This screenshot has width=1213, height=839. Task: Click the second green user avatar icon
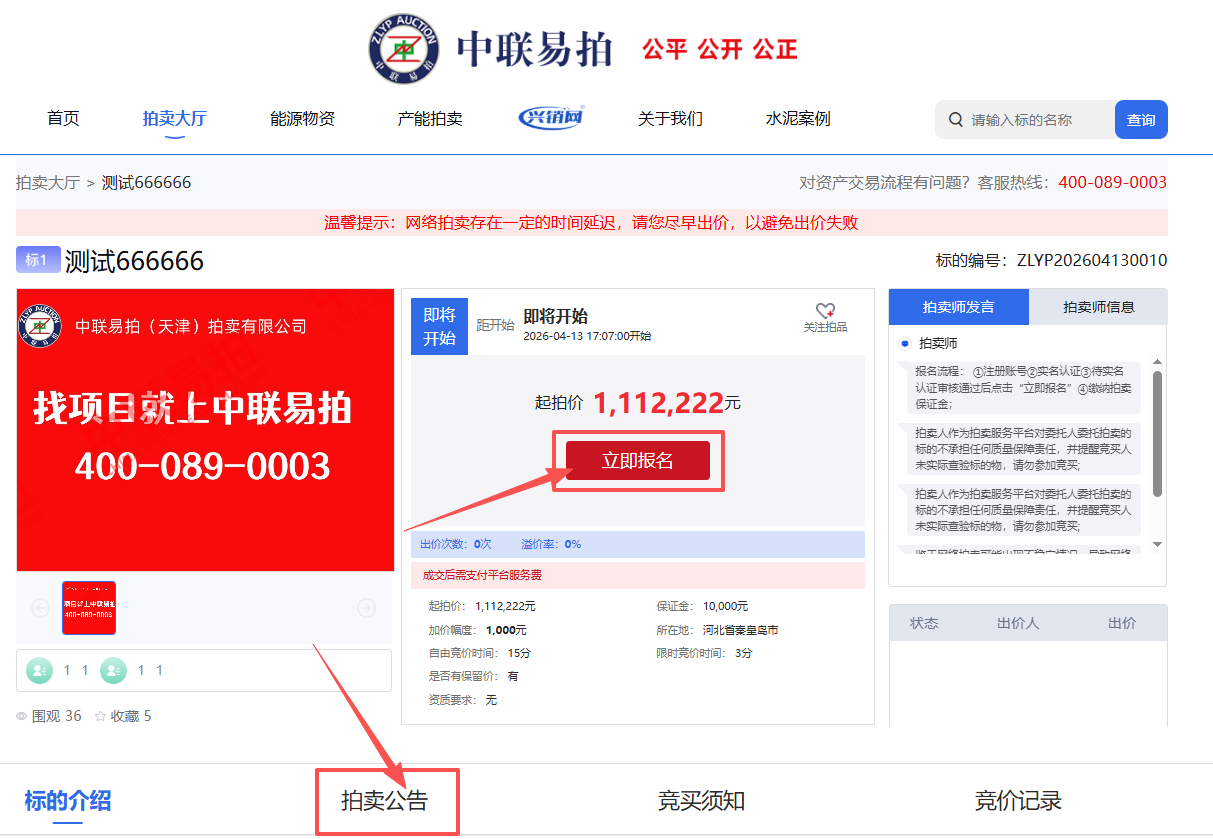click(113, 671)
